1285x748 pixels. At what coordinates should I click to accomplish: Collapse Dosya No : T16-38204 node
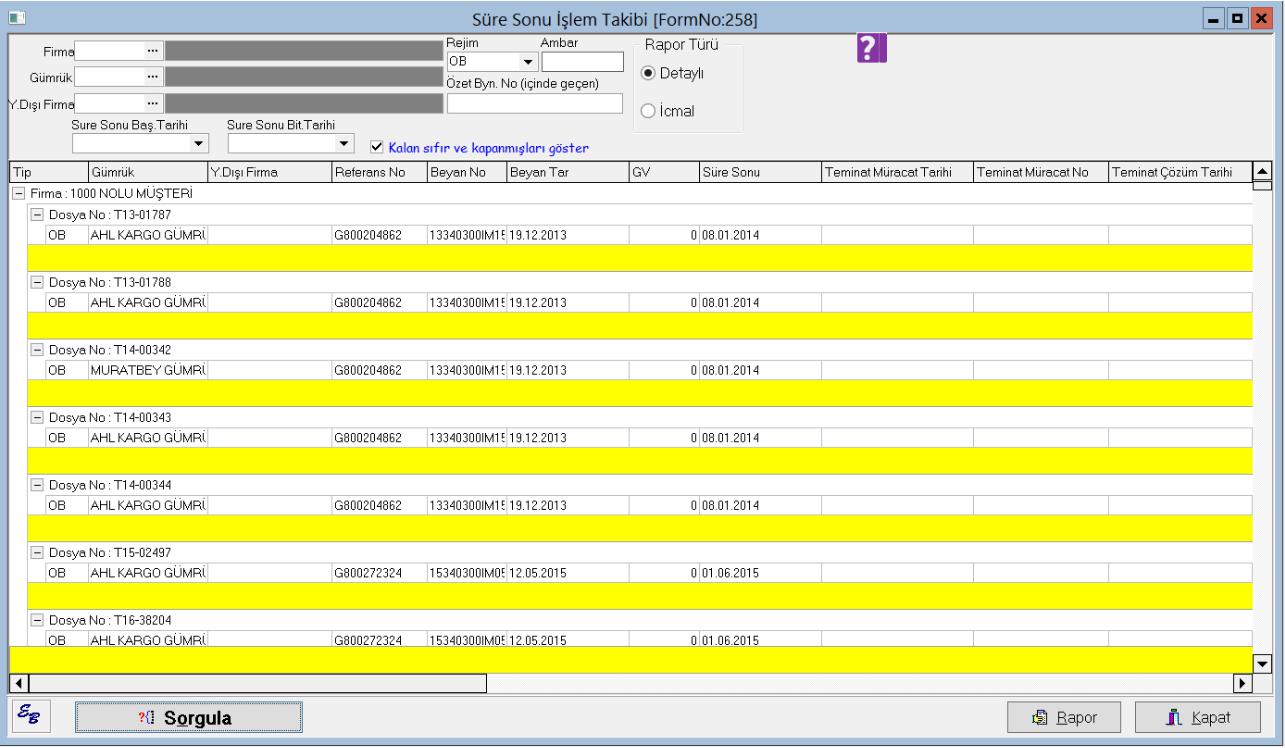(x=38, y=619)
